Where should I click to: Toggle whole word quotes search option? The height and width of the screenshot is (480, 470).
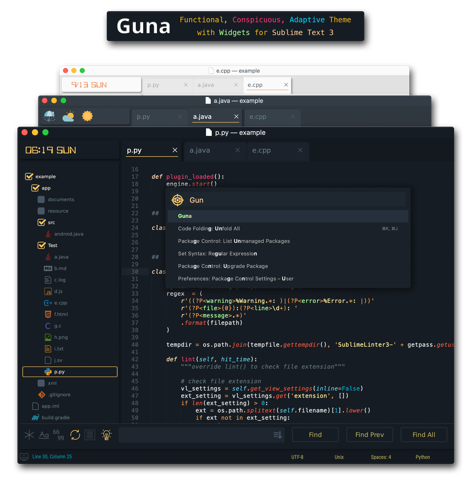(x=58, y=435)
